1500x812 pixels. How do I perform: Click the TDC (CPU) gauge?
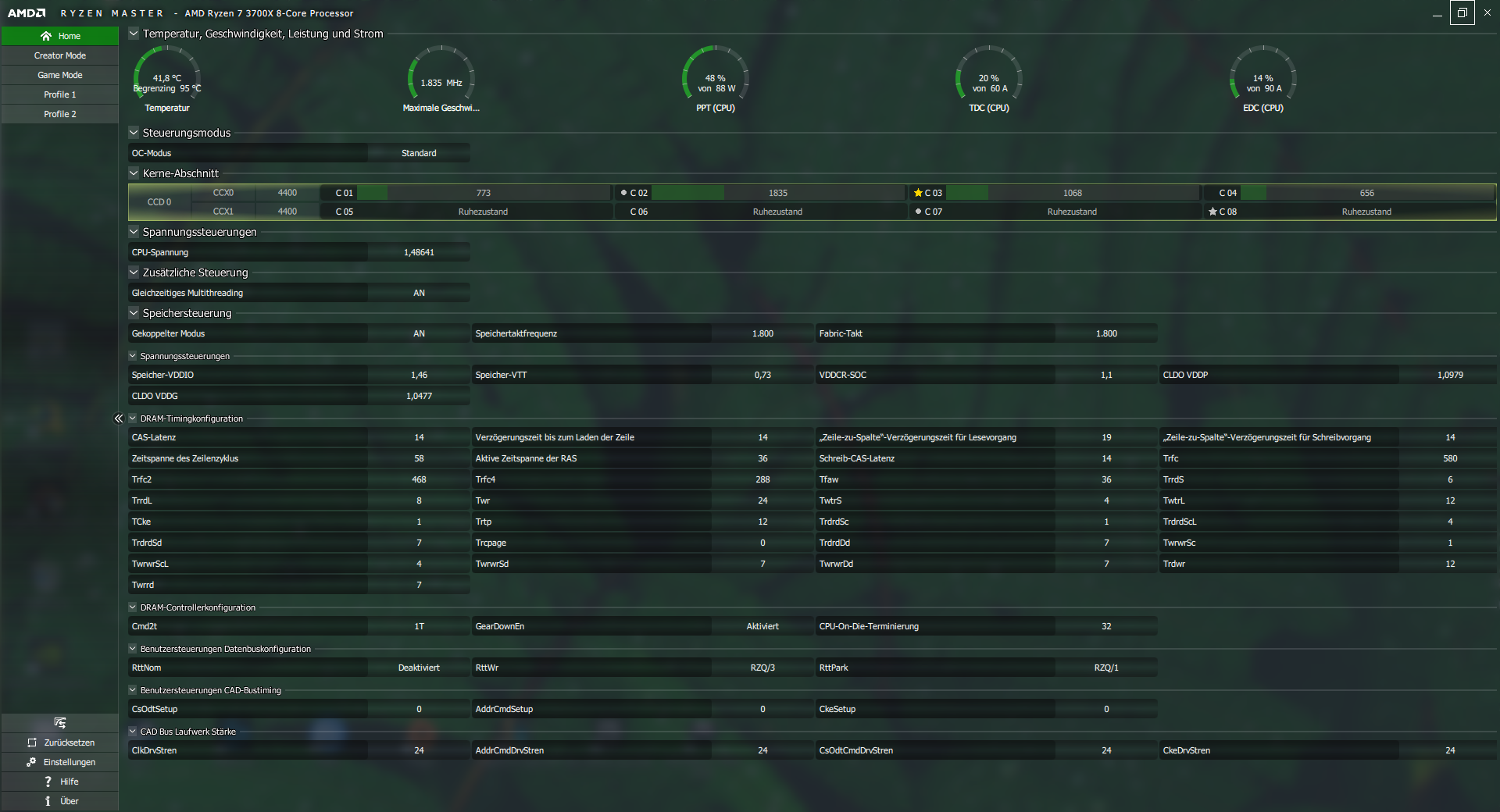click(x=989, y=80)
